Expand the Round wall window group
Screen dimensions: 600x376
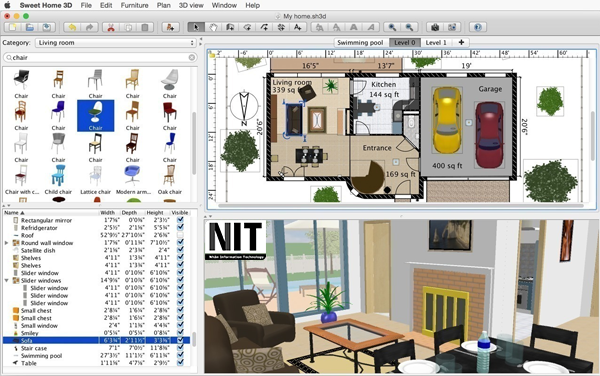(x=7, y=243)
